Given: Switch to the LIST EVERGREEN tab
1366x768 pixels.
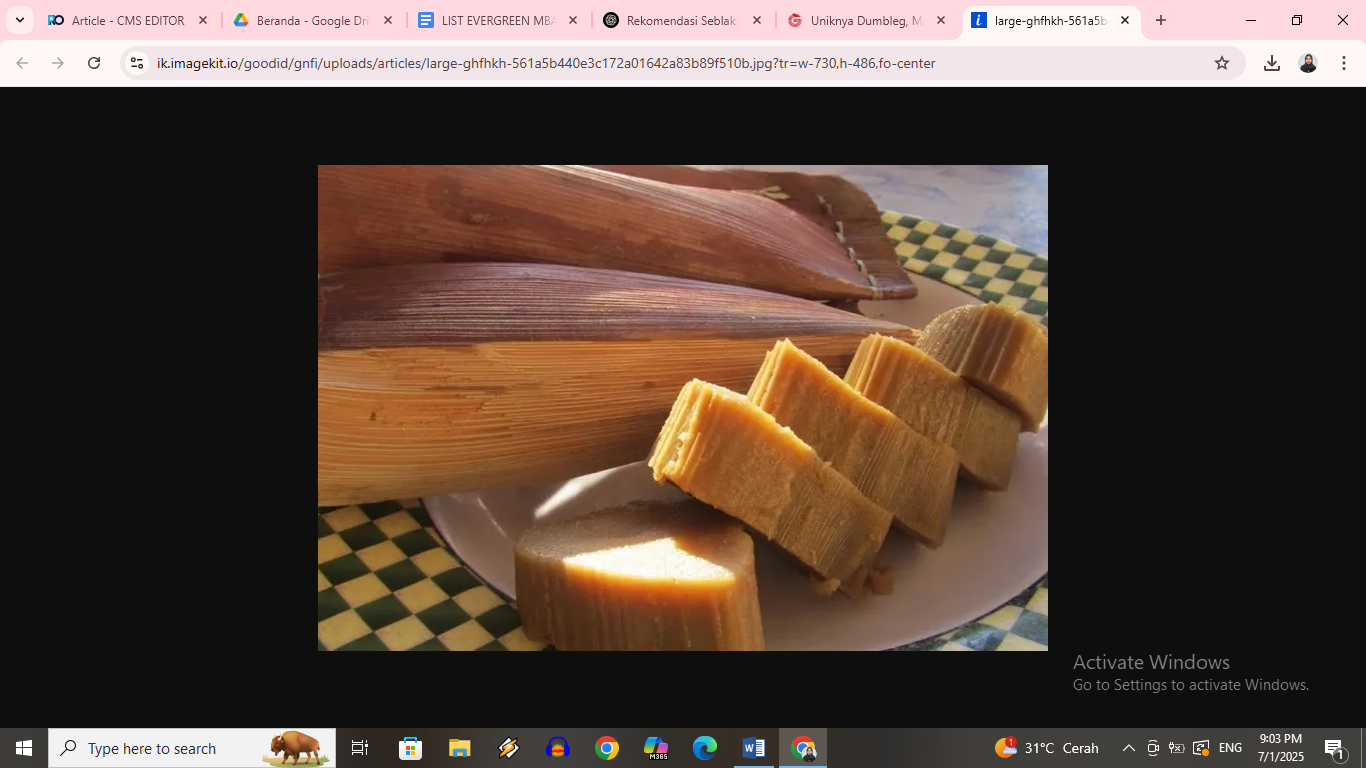Looking at the screenshot, I should (496, 20).
